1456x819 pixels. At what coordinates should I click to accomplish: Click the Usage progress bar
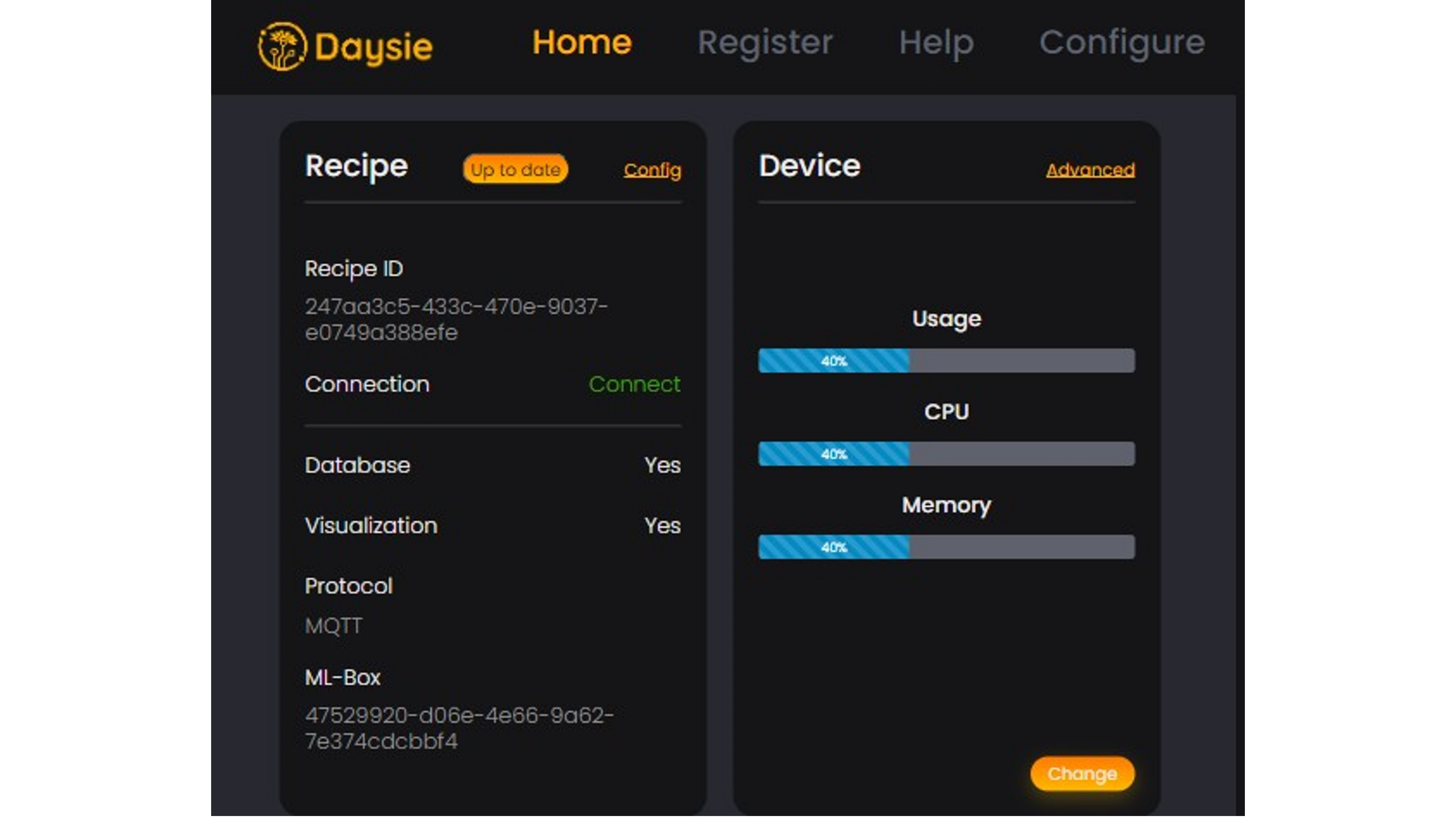(x=946, y=361)
